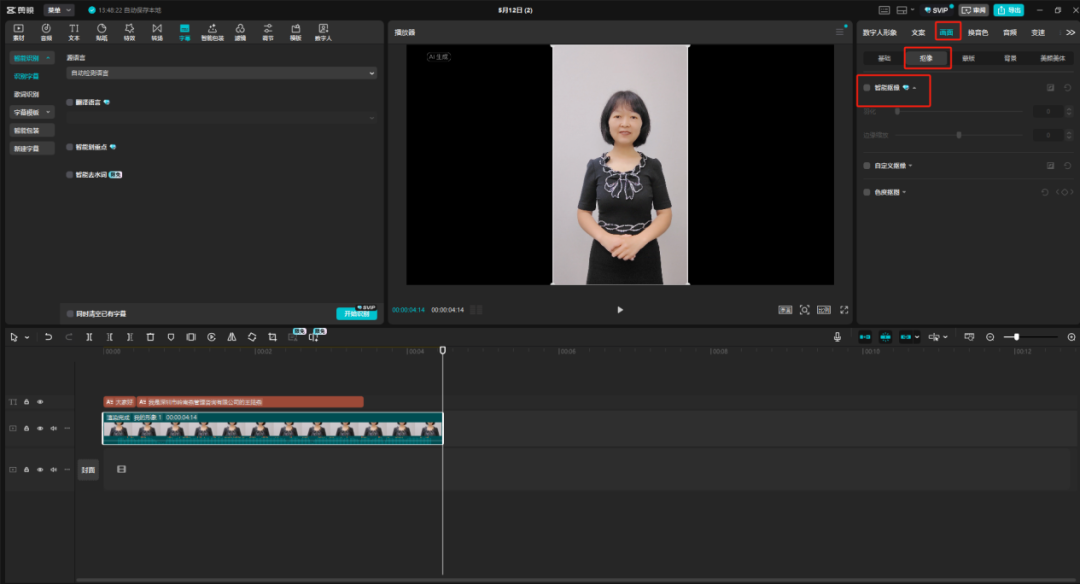Click the undo arrow in timeline toolbar
This screenshot has width=1080, height=584.
point(48,337)
